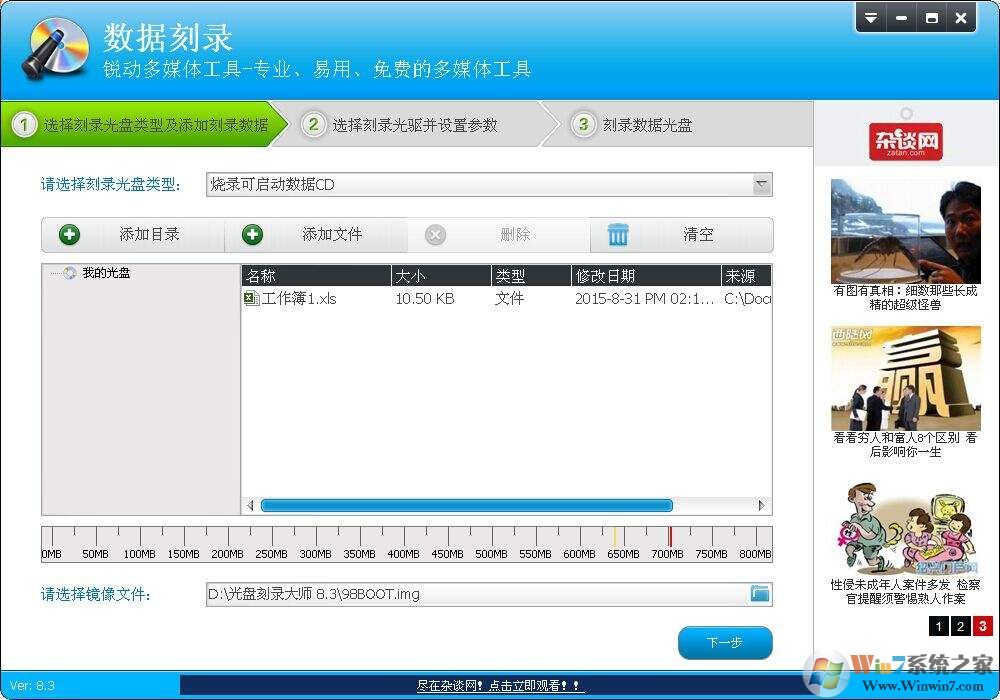The height and width of the screenshot is (700, 1000).
Task: Switch to the 选择刻录光驱并设置参数 step tab
Action: [x=400, y=124]
